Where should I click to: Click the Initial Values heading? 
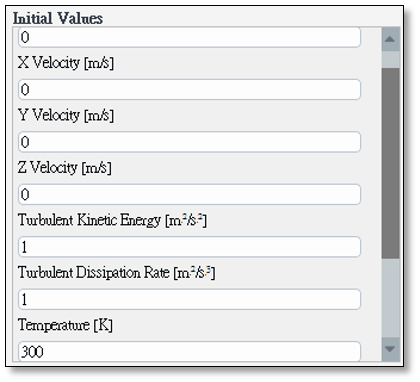pyautogui.click(x=58, y=18)
